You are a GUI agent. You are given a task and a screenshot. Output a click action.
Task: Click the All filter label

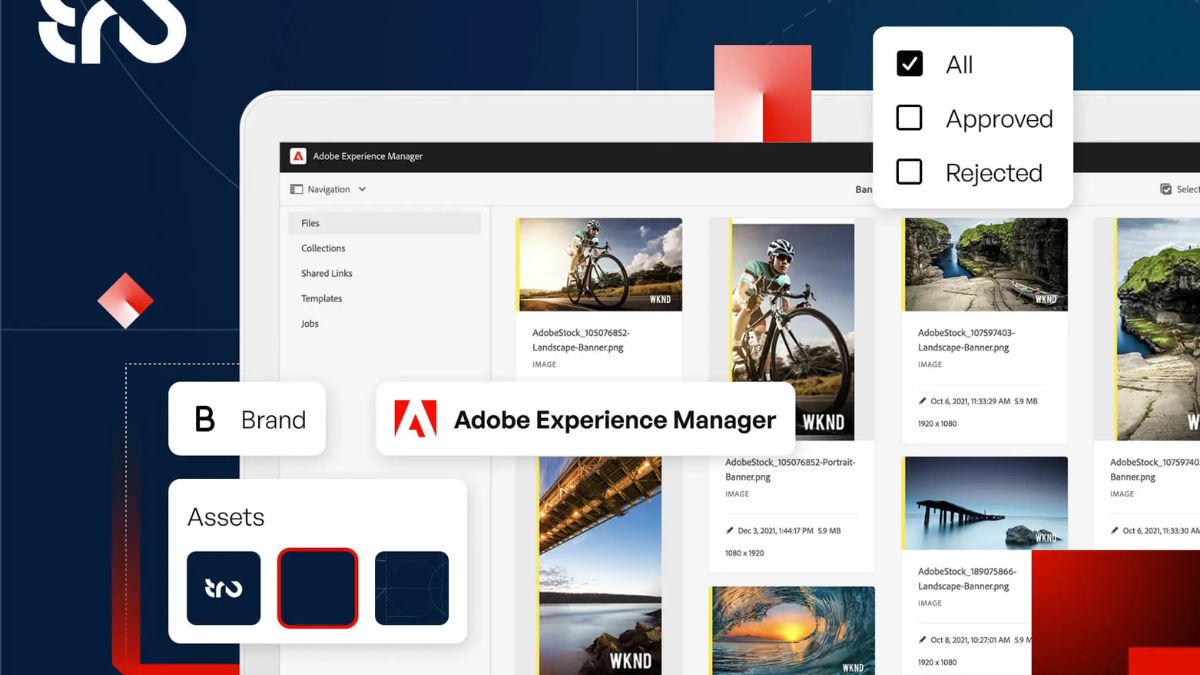coord(959,65)
